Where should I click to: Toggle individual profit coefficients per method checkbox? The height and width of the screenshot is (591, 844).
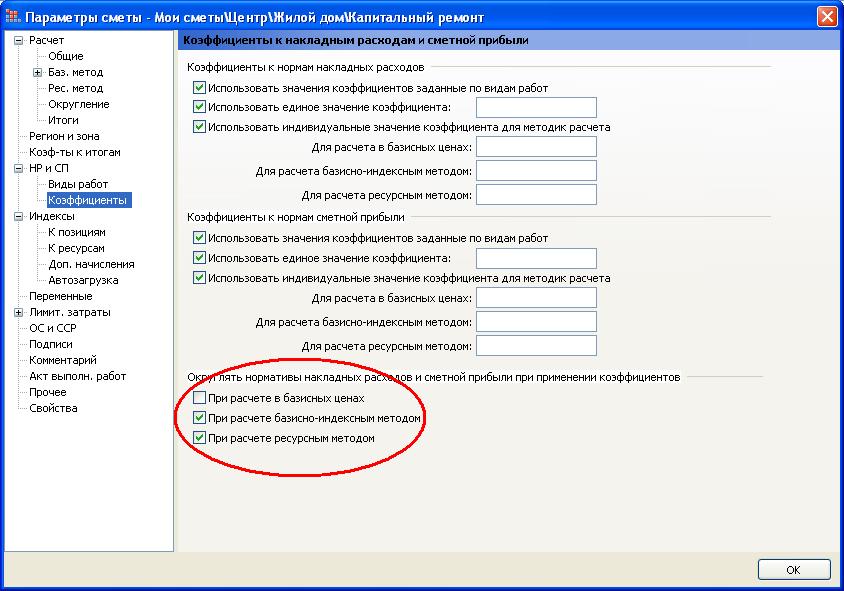pos(199,278)
